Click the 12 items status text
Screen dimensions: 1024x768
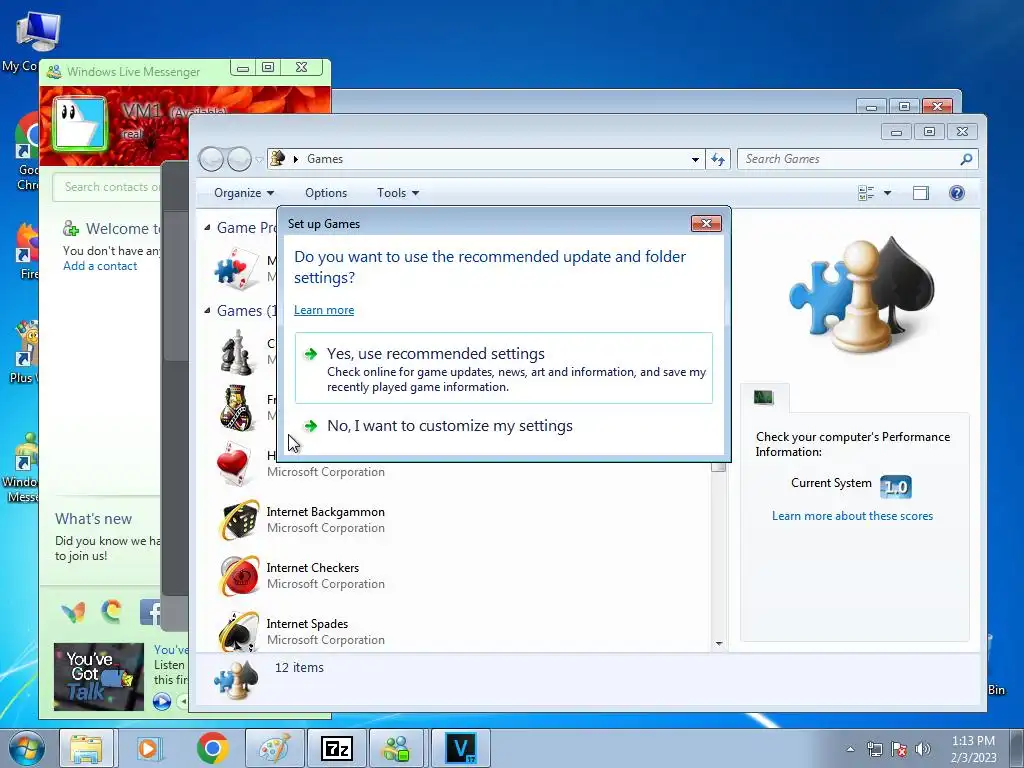point(299,667)
